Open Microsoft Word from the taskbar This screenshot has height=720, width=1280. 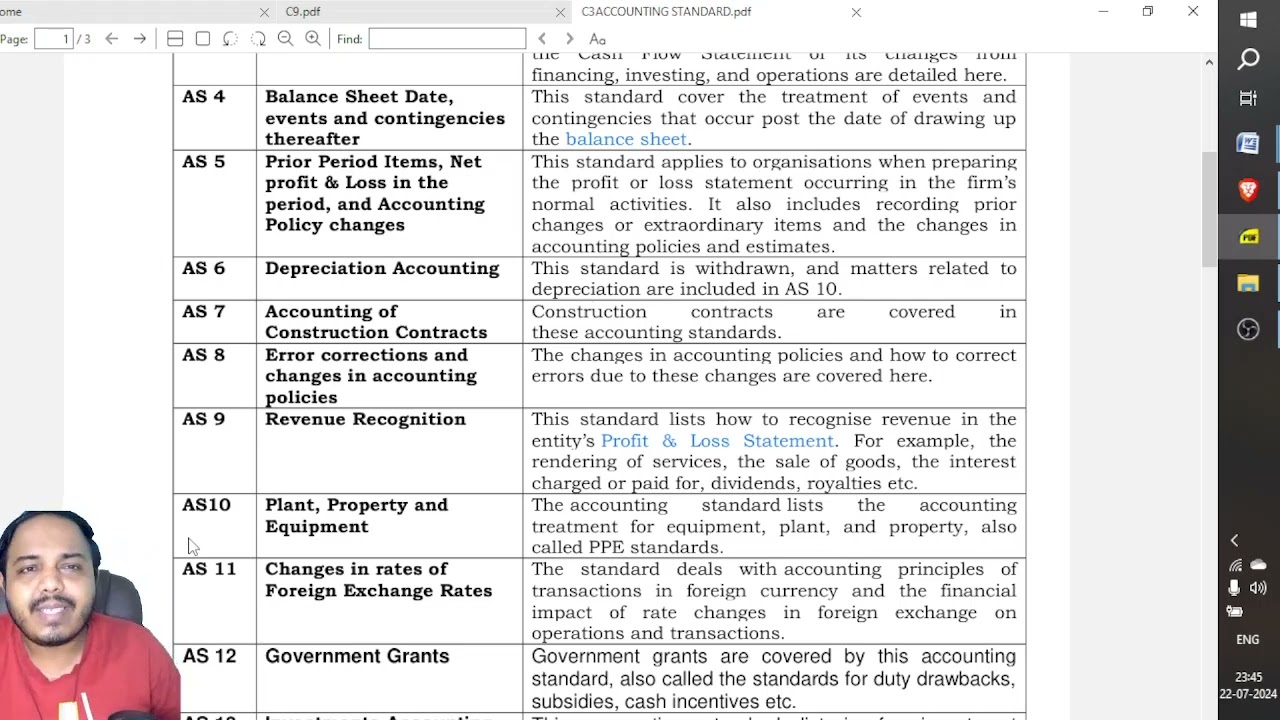click(x=1248, y=144)
